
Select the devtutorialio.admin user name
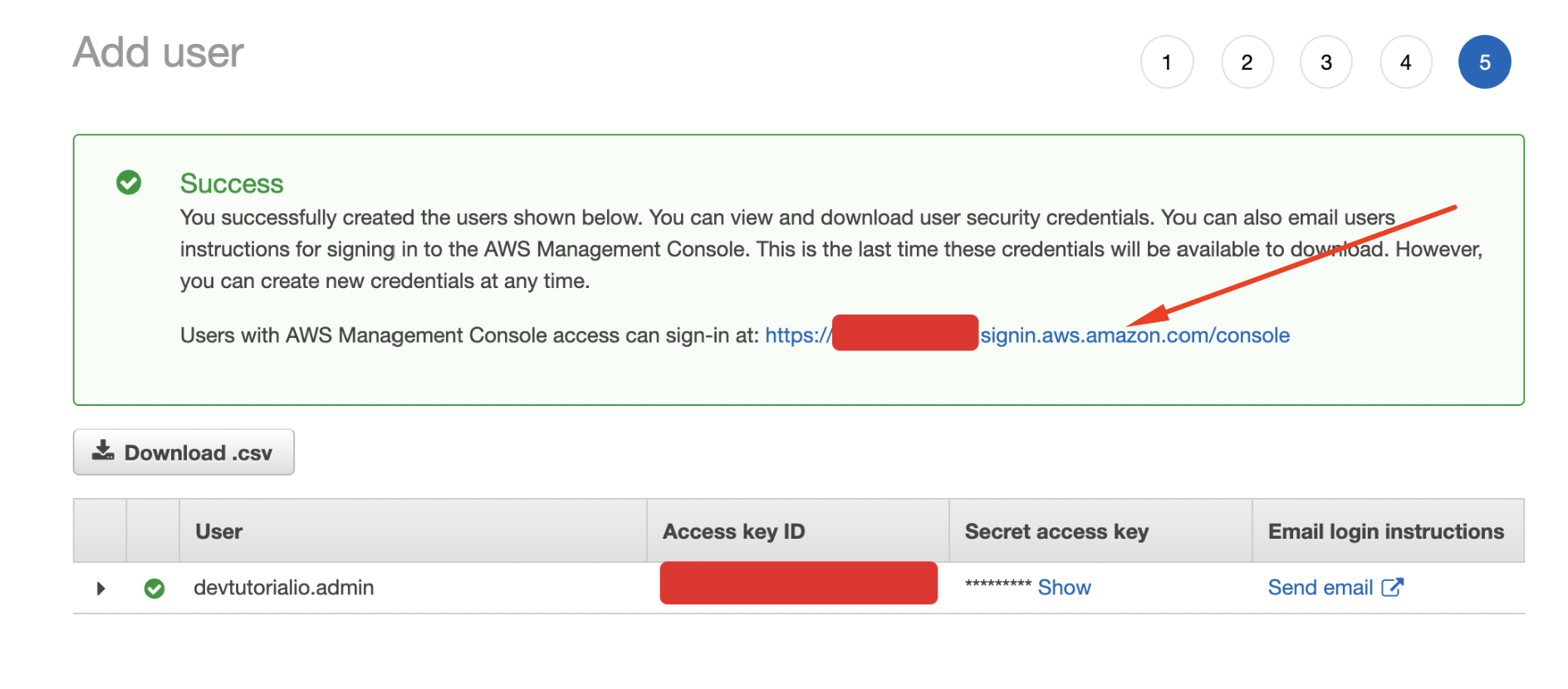coord(284,588)
